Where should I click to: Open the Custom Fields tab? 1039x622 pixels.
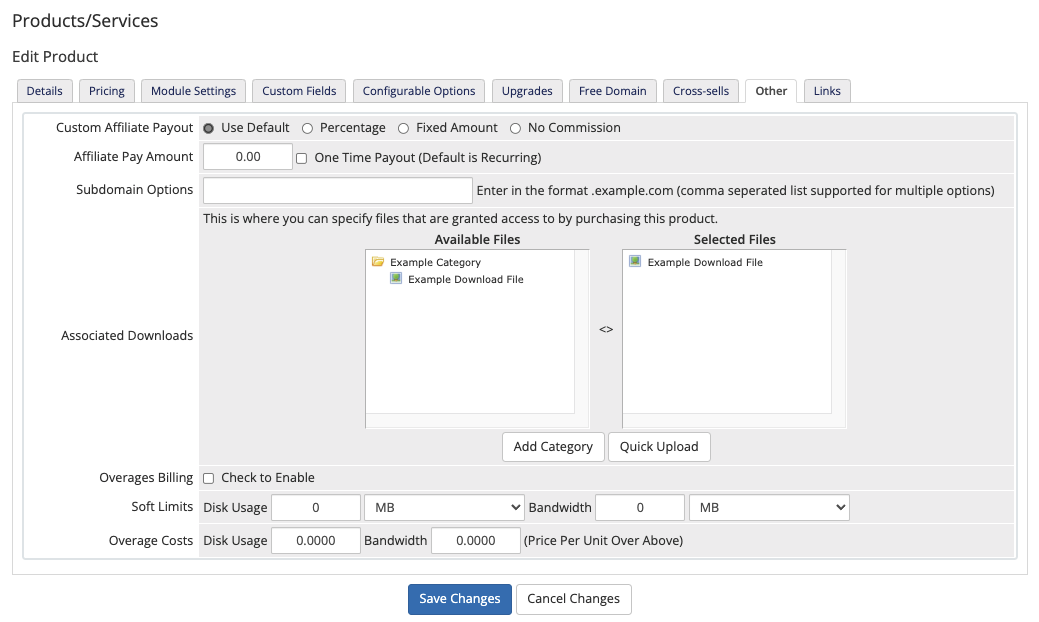coord(299,91)
